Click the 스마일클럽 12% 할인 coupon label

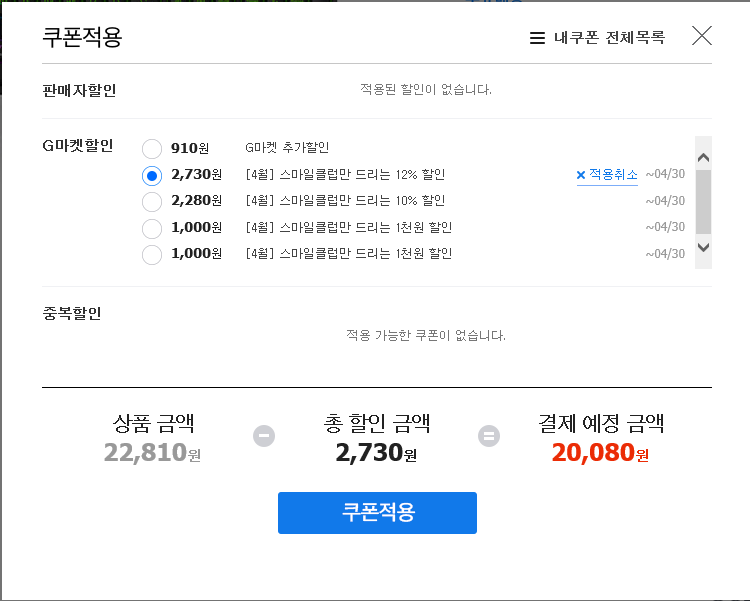tap(345, 175)
